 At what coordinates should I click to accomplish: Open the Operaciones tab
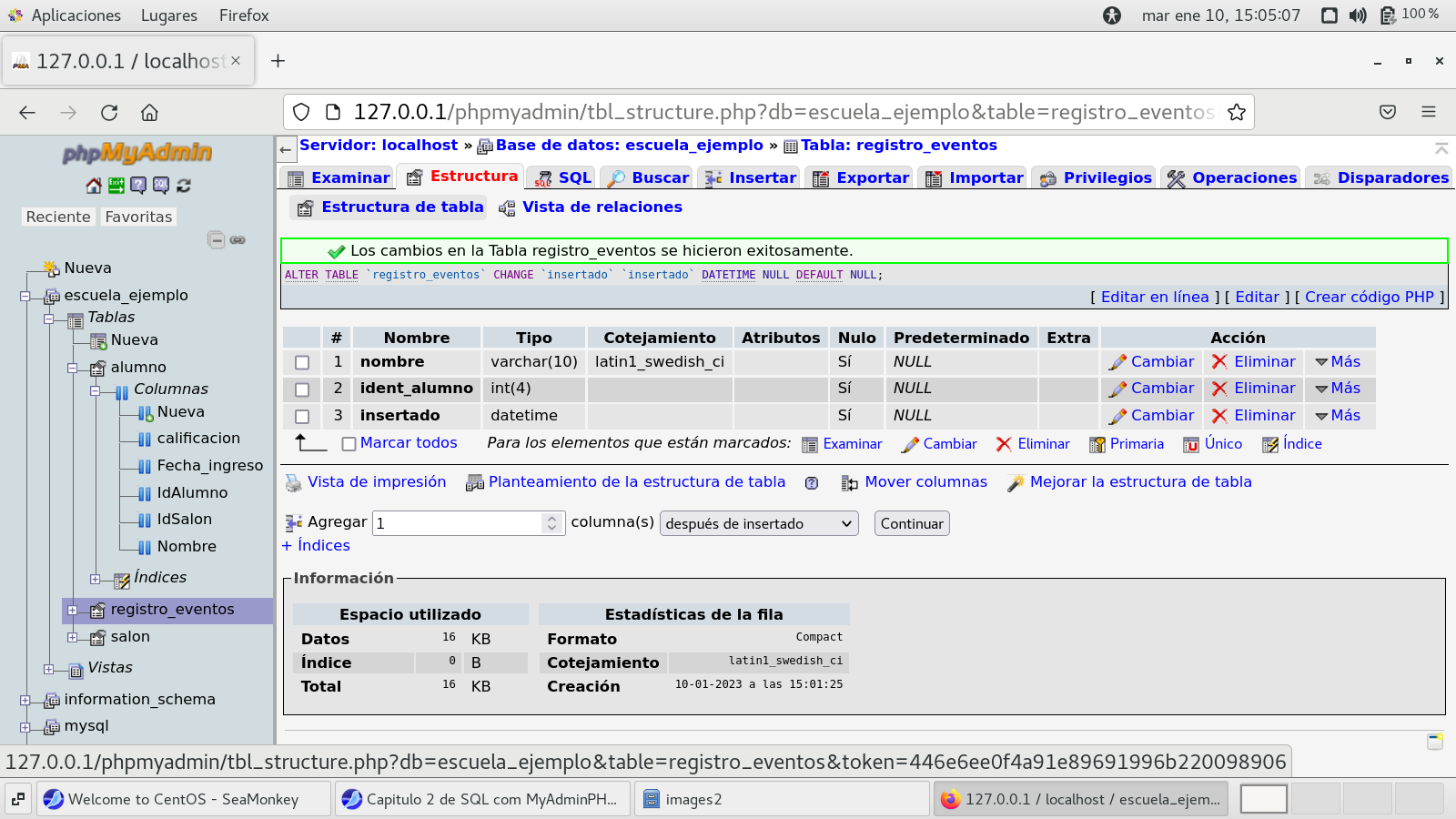coord(1232,177)
